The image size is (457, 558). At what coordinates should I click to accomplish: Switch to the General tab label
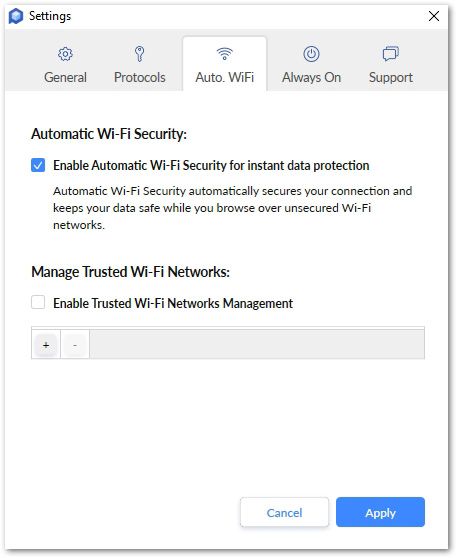coord(65,77)
